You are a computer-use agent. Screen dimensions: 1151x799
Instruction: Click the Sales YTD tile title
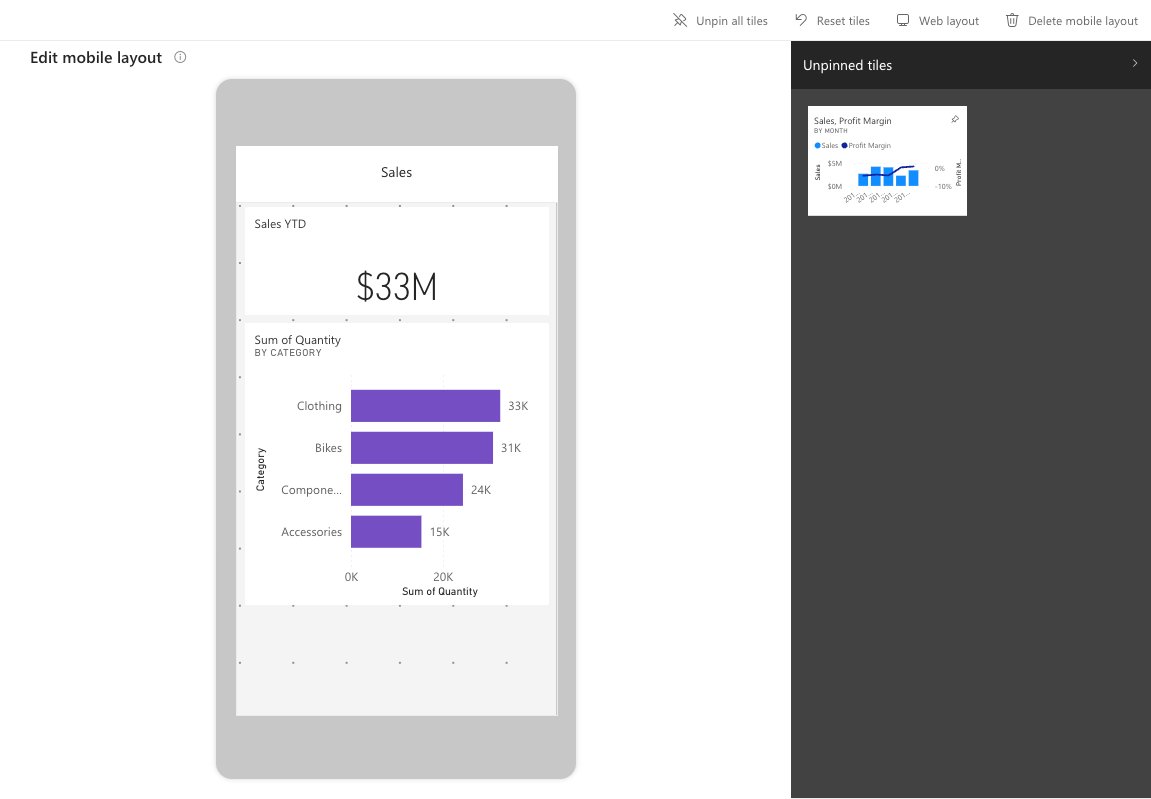(x=280, y=224)
